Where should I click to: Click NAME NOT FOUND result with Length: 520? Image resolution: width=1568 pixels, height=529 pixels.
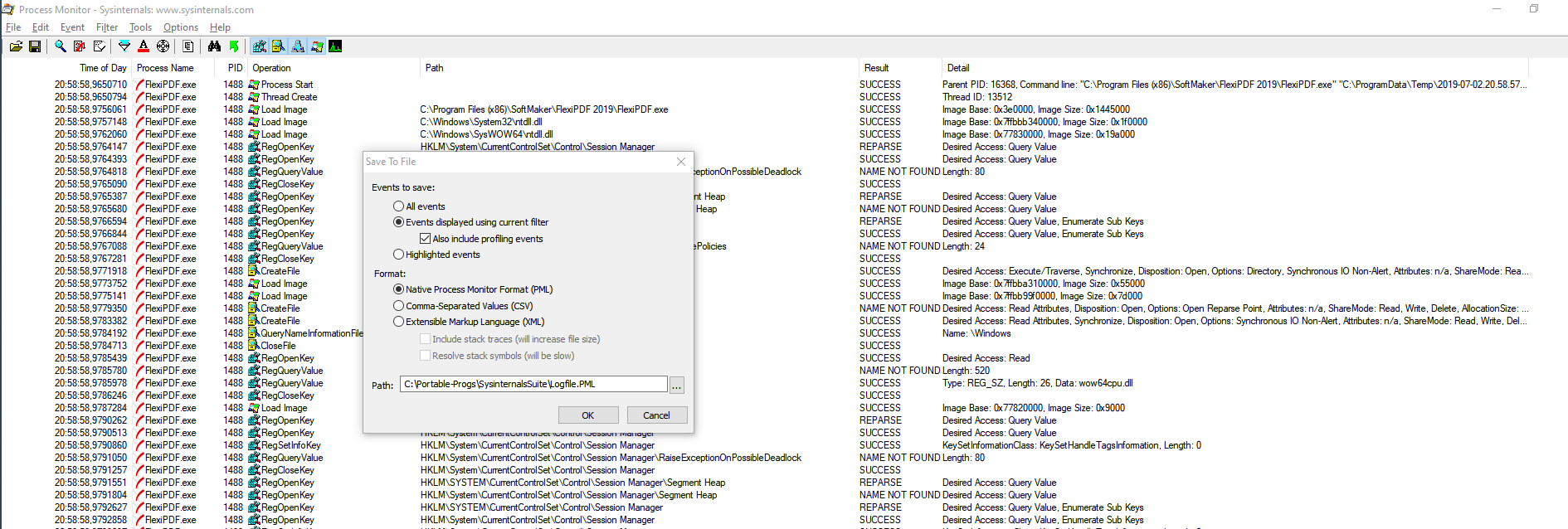pos(899,371)
